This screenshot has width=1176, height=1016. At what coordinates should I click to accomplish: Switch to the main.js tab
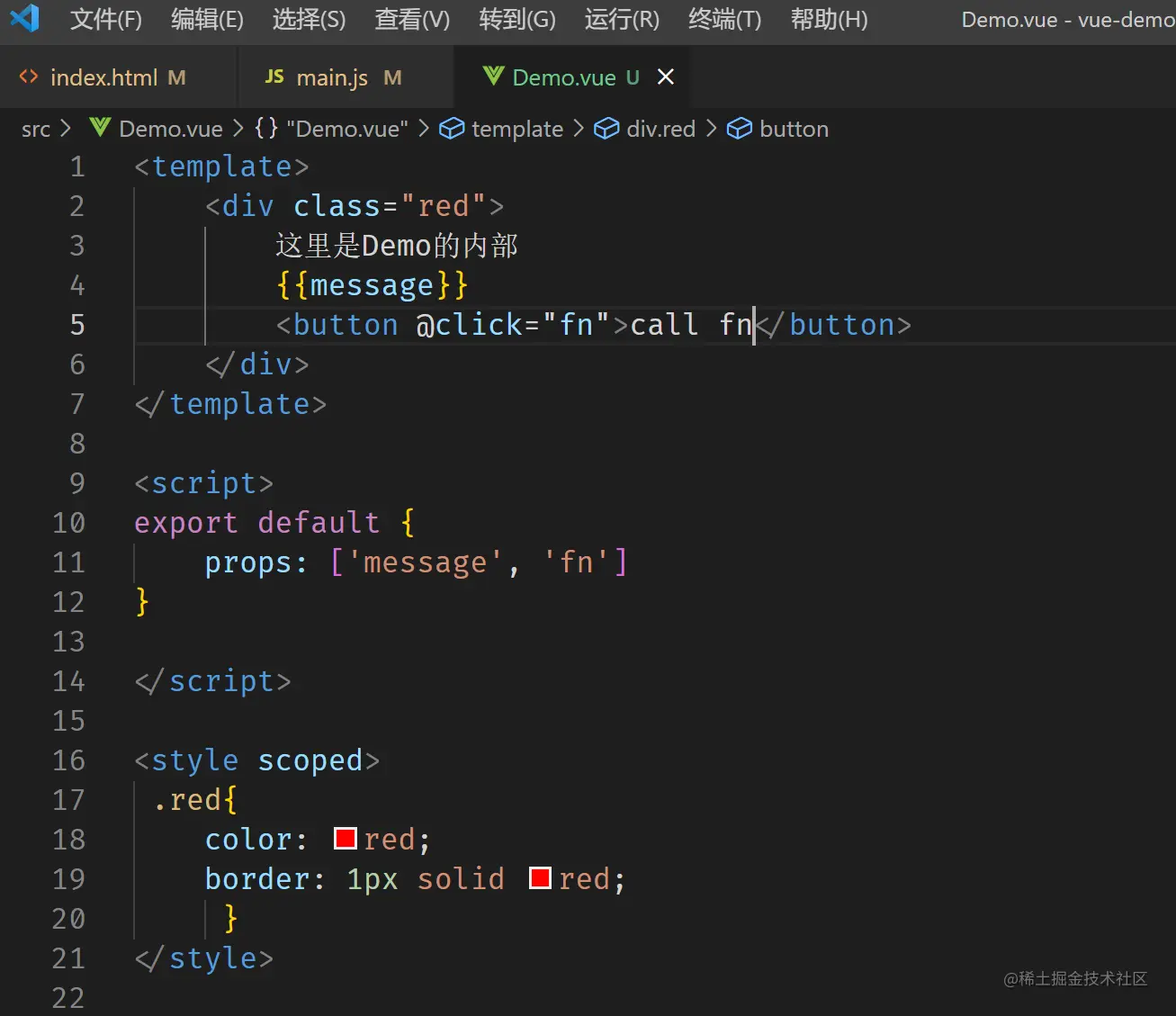(346, 77)
